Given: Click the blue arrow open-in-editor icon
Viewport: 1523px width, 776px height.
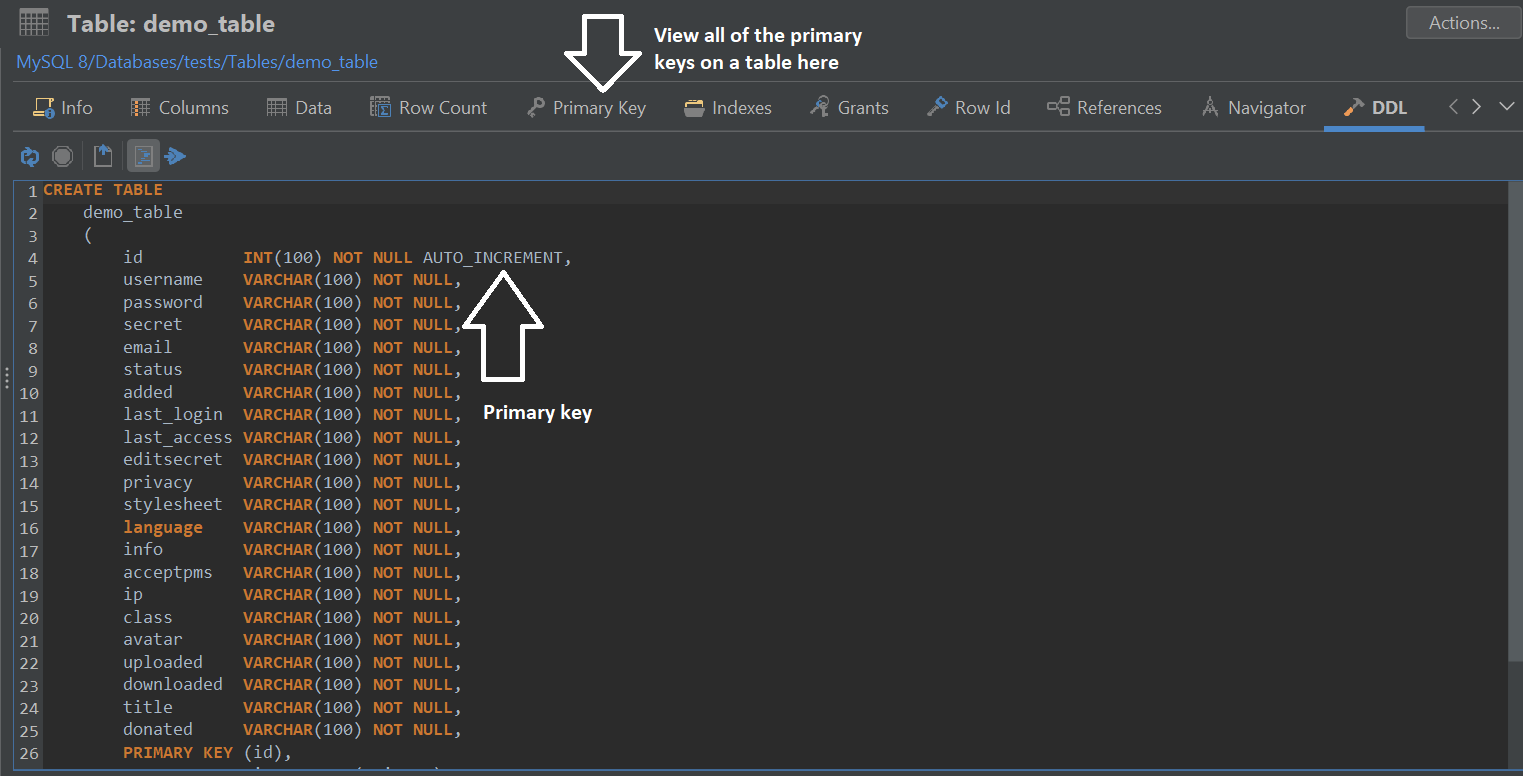Looking at the screenshot, I should (175, 156).
